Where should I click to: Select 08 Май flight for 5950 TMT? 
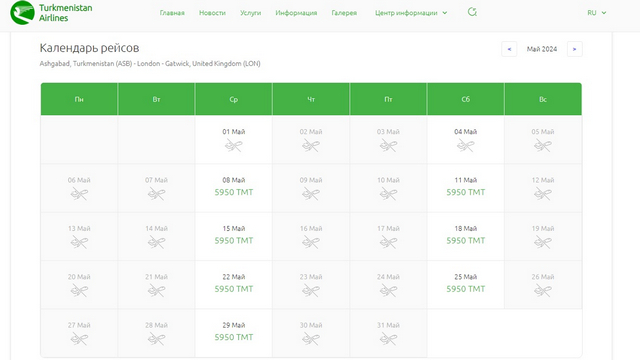pyautogui.click(x=233, y=188)
